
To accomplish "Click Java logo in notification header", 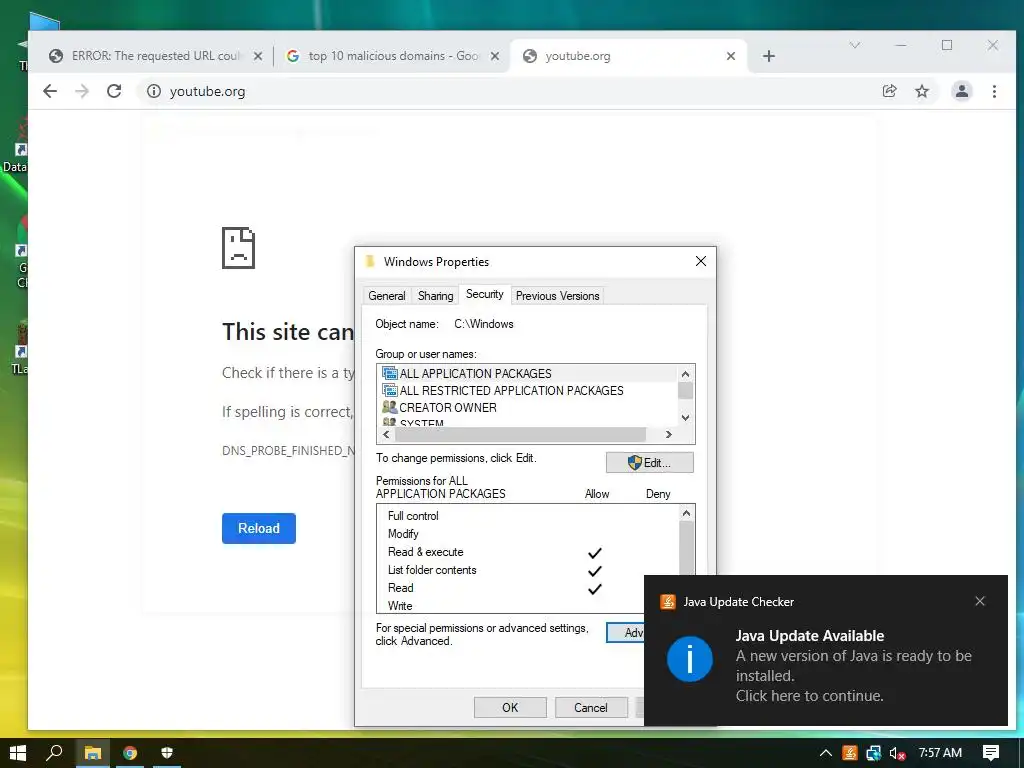I will pyautogui.click(x=667, y=601).
